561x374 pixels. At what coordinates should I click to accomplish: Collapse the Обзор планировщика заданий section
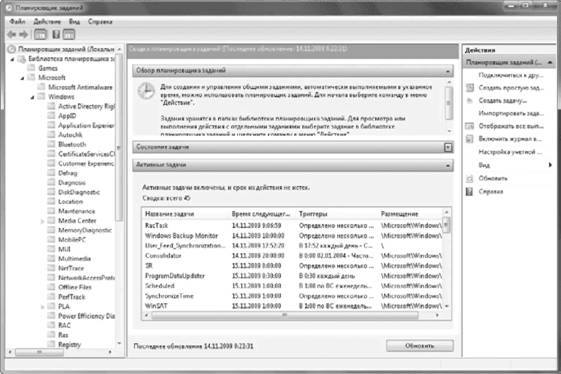tap(448, 71)
